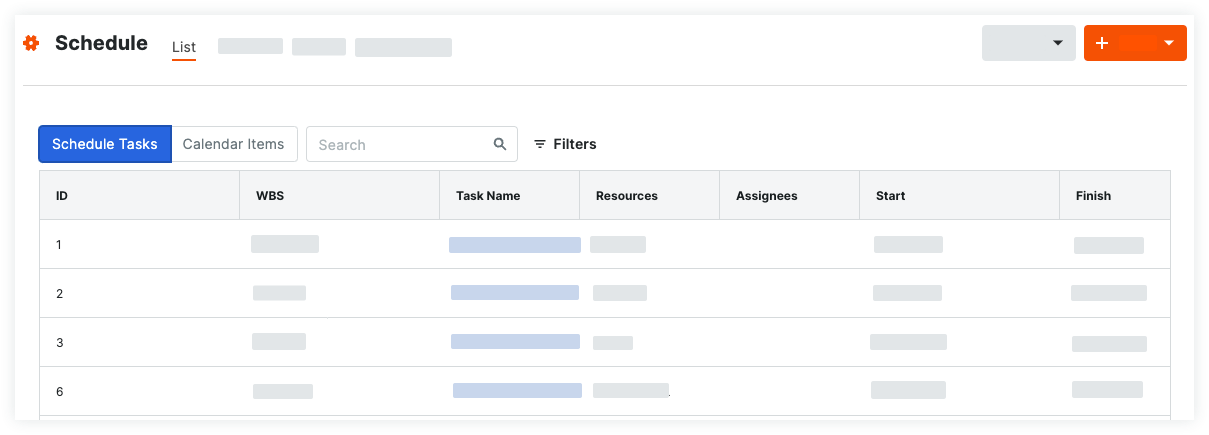Open the task name link in row 1
The width and height of the screenshot is (1209, 435).
click(514, 245)
